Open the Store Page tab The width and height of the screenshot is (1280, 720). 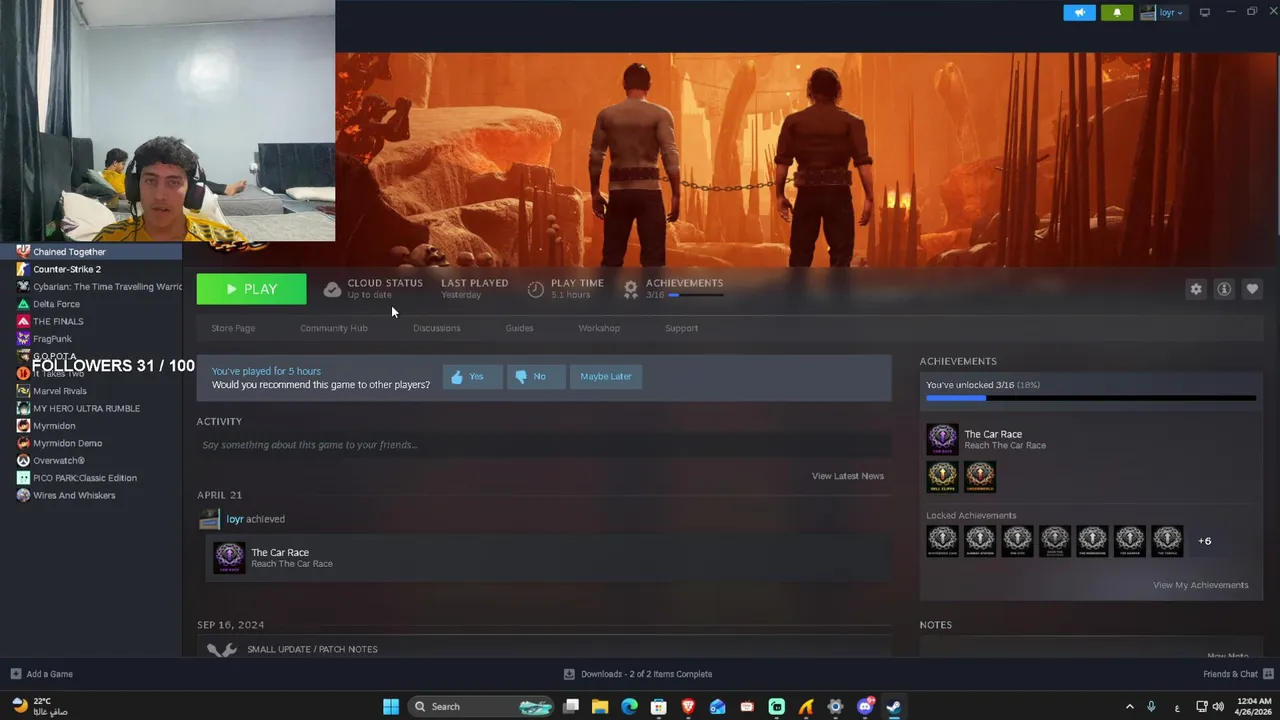233,328
